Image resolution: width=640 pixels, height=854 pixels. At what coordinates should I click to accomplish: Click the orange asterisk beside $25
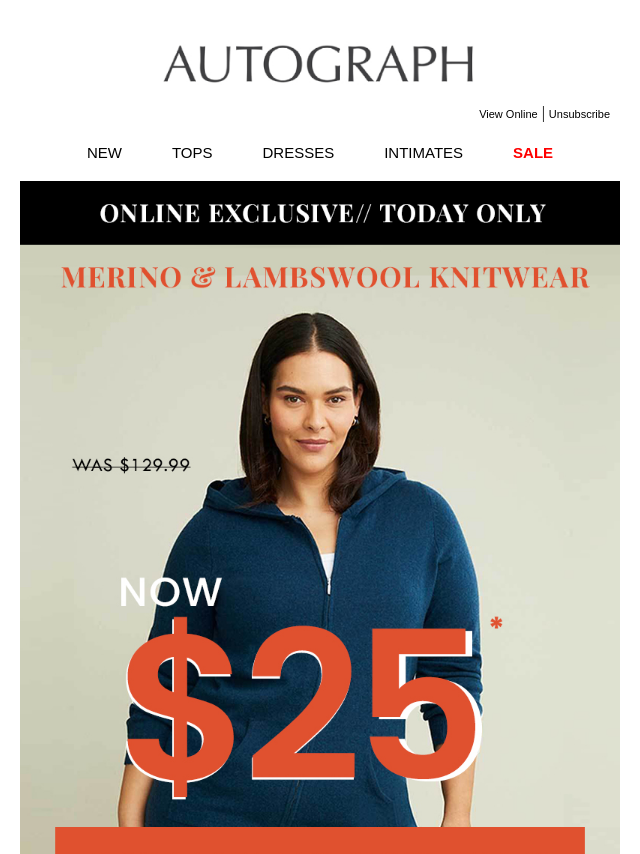click(496, 623)
